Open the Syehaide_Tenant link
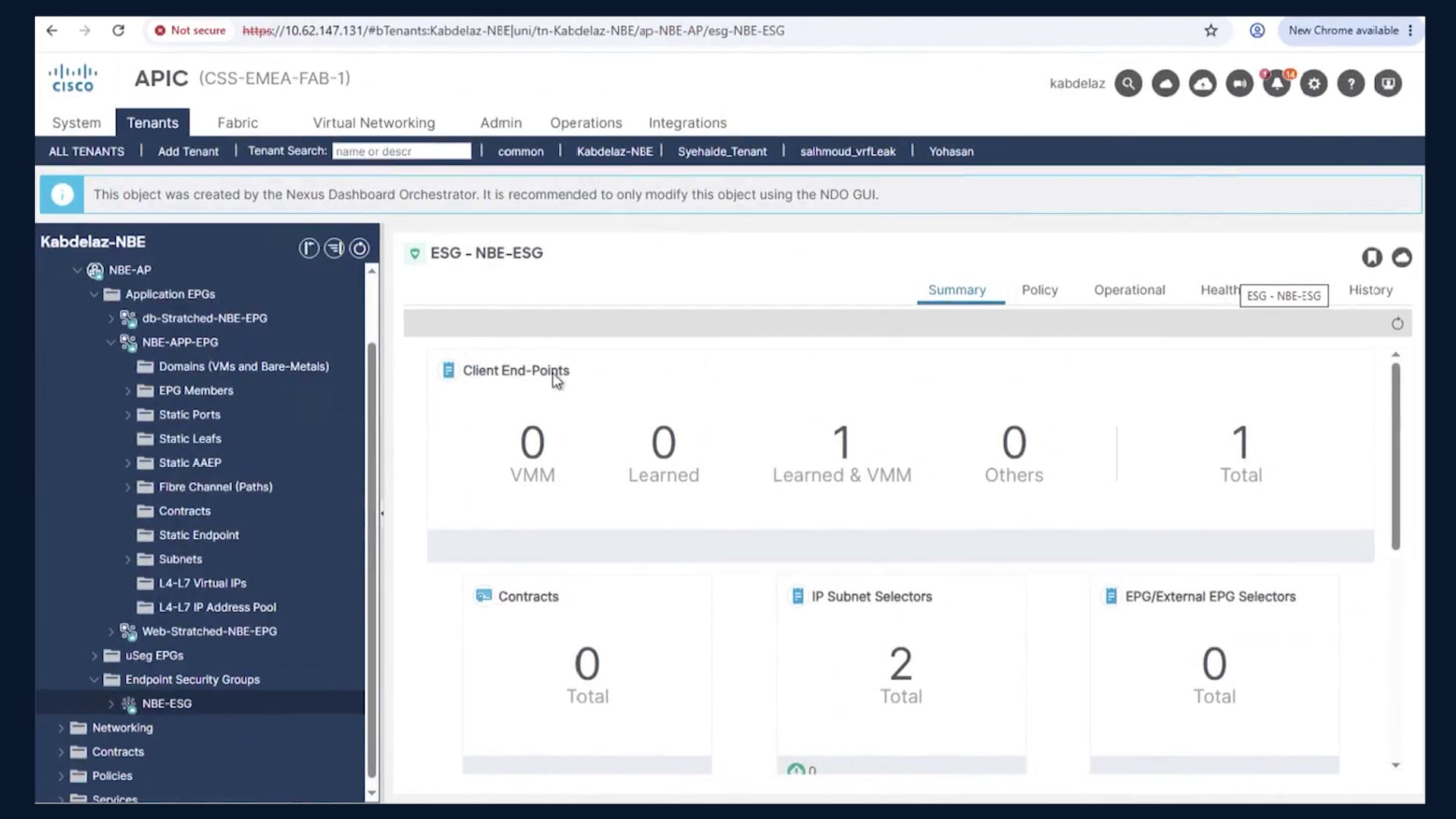This screenshot has height=819, width=1456. (722, 152)
